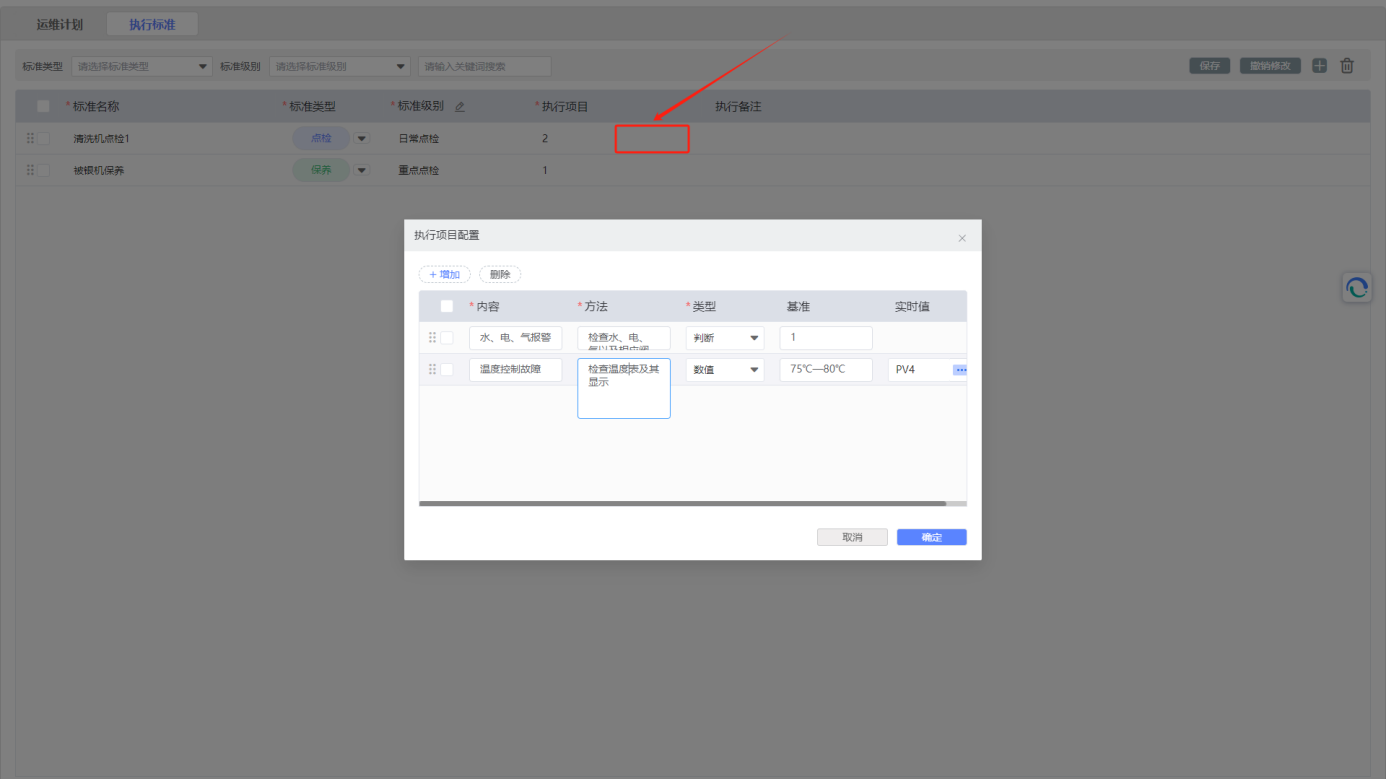The height and width of the screenshot is (779, 1386).
Task: Open the floating blue swirl assistant icon
Action: [x=1356, y=288]
